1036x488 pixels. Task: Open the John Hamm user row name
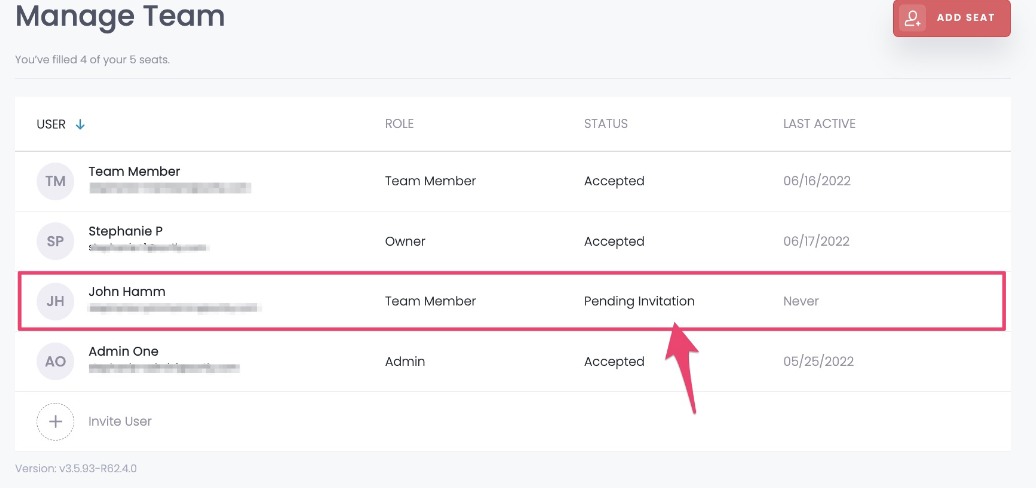click(x=127, y=291)
